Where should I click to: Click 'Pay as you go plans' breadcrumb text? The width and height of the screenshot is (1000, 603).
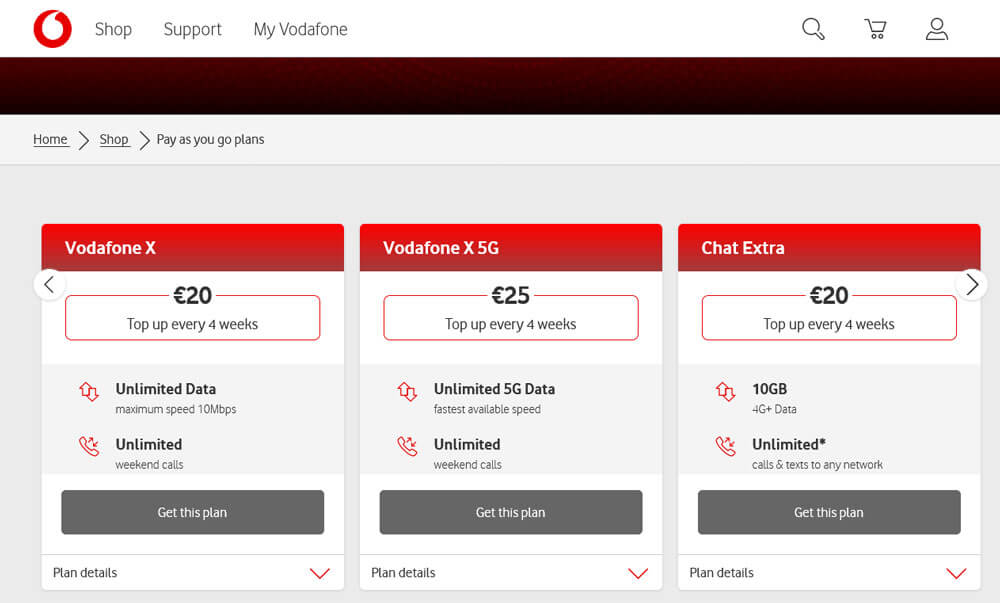(x=210, y=140)
